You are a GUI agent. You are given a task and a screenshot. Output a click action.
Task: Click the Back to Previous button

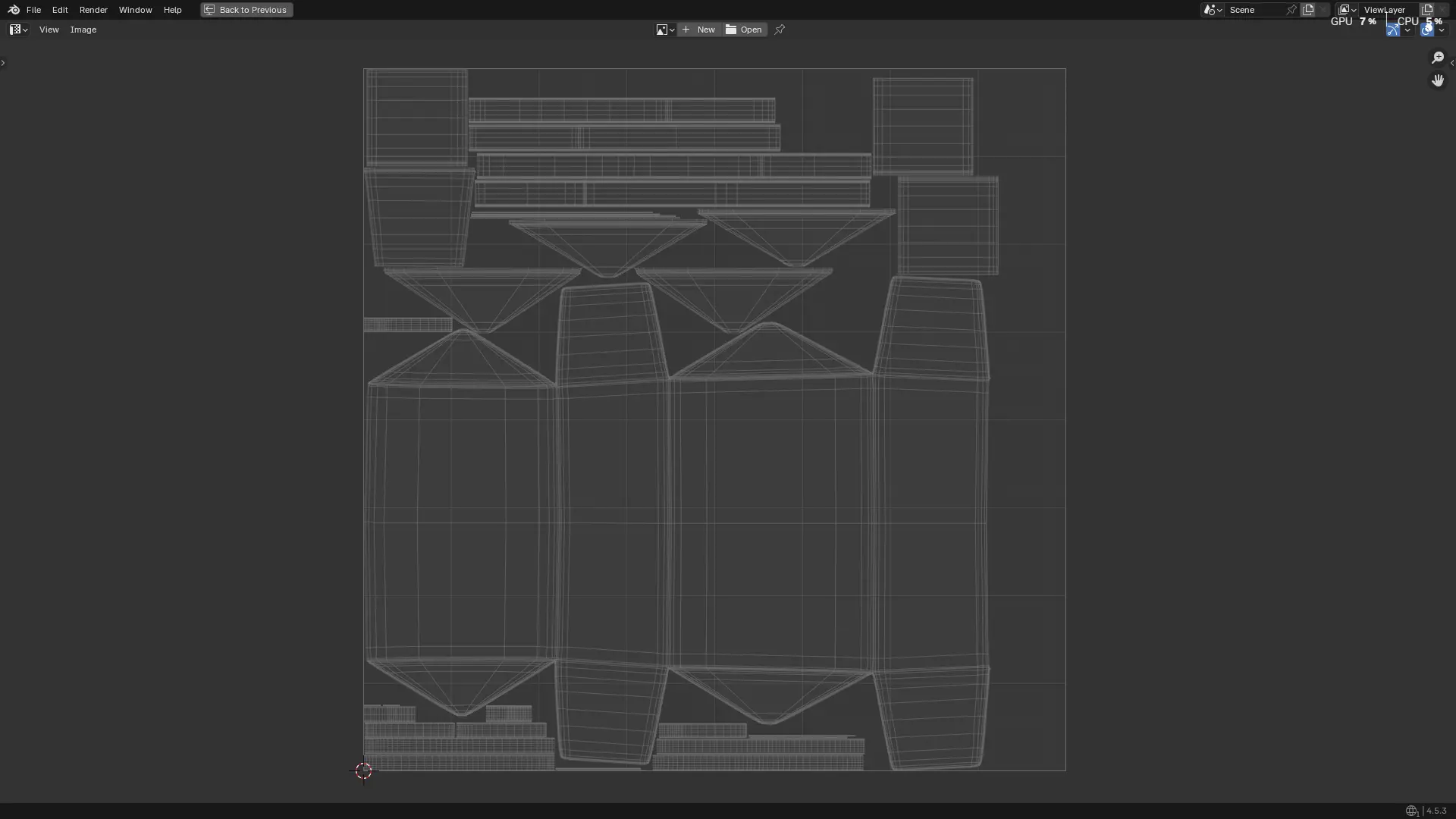[x=246, y=10]
